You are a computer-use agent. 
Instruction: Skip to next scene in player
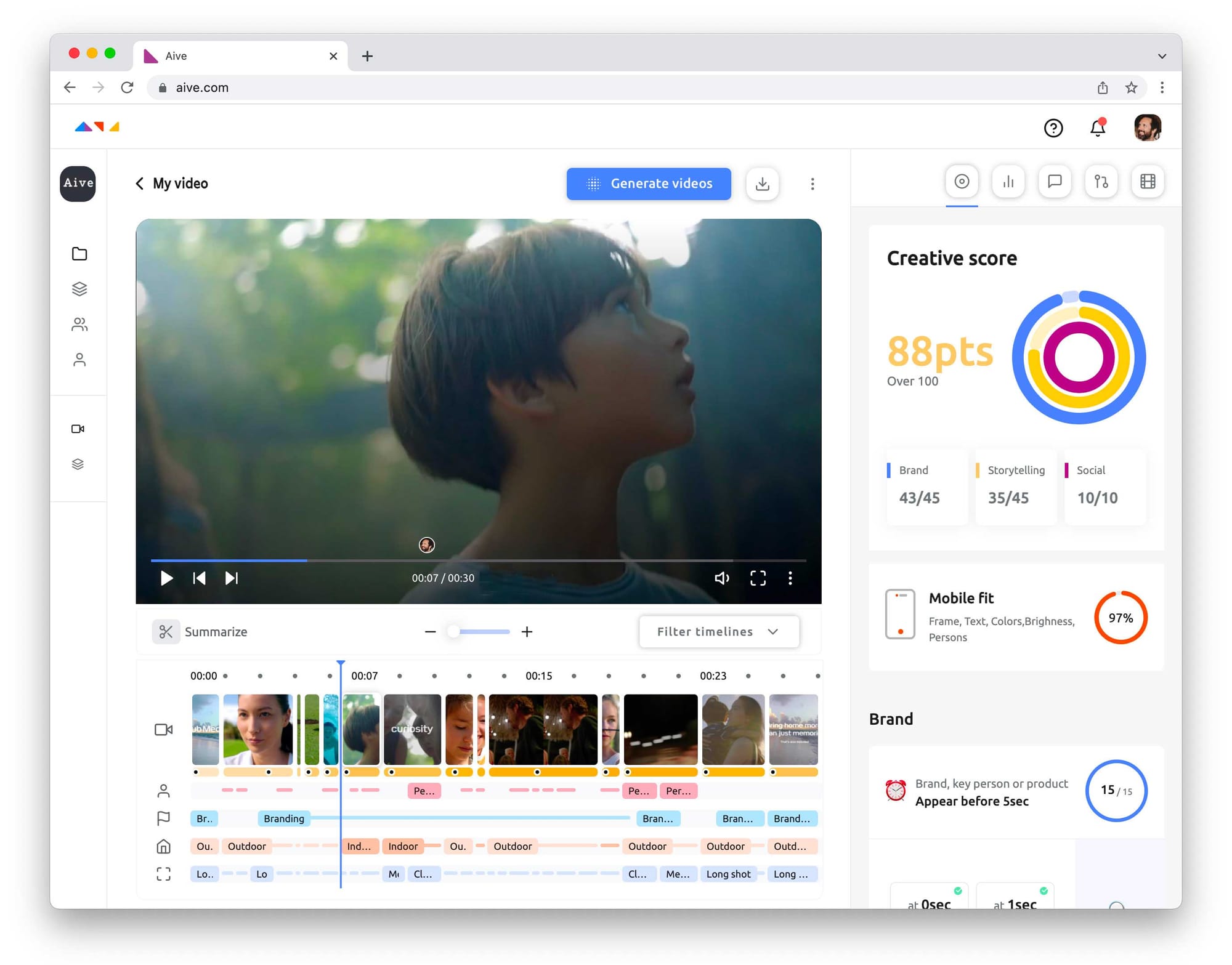pyautogui.click(x=232, y=578)
